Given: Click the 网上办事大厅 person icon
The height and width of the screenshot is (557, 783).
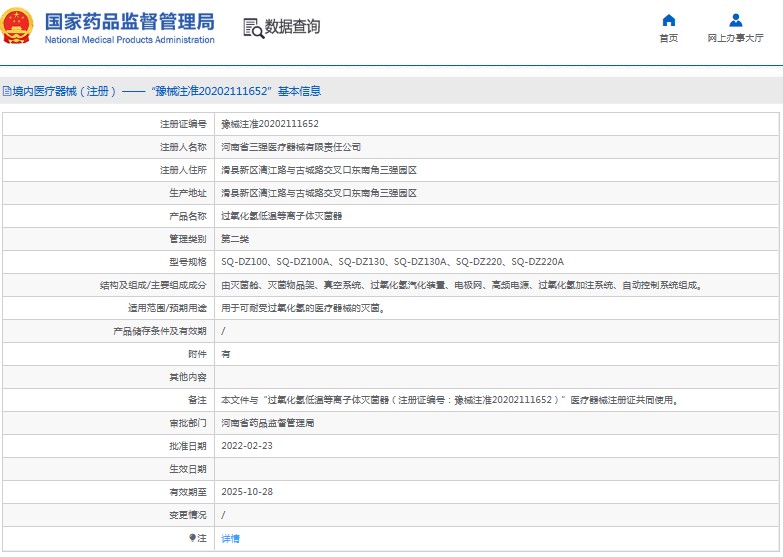Looking at the screenshot, I should 735,20.
